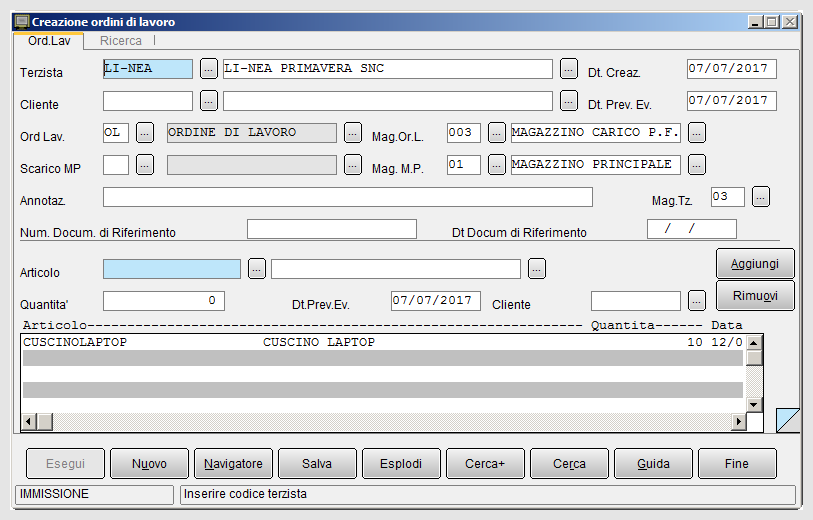The width and height of the screenshot is (813, 520).
Task: Click the Quantita' field showing 0
Action: coord(164,301)
